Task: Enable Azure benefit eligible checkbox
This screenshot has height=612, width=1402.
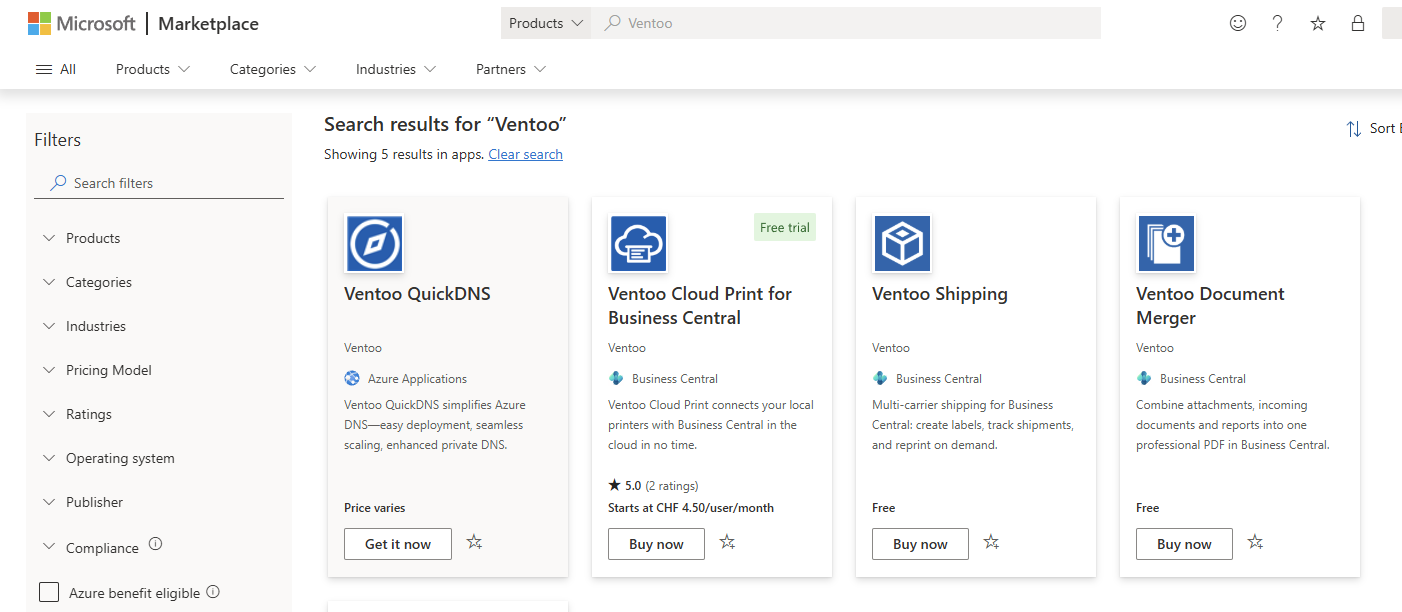Action: [49, 592]
